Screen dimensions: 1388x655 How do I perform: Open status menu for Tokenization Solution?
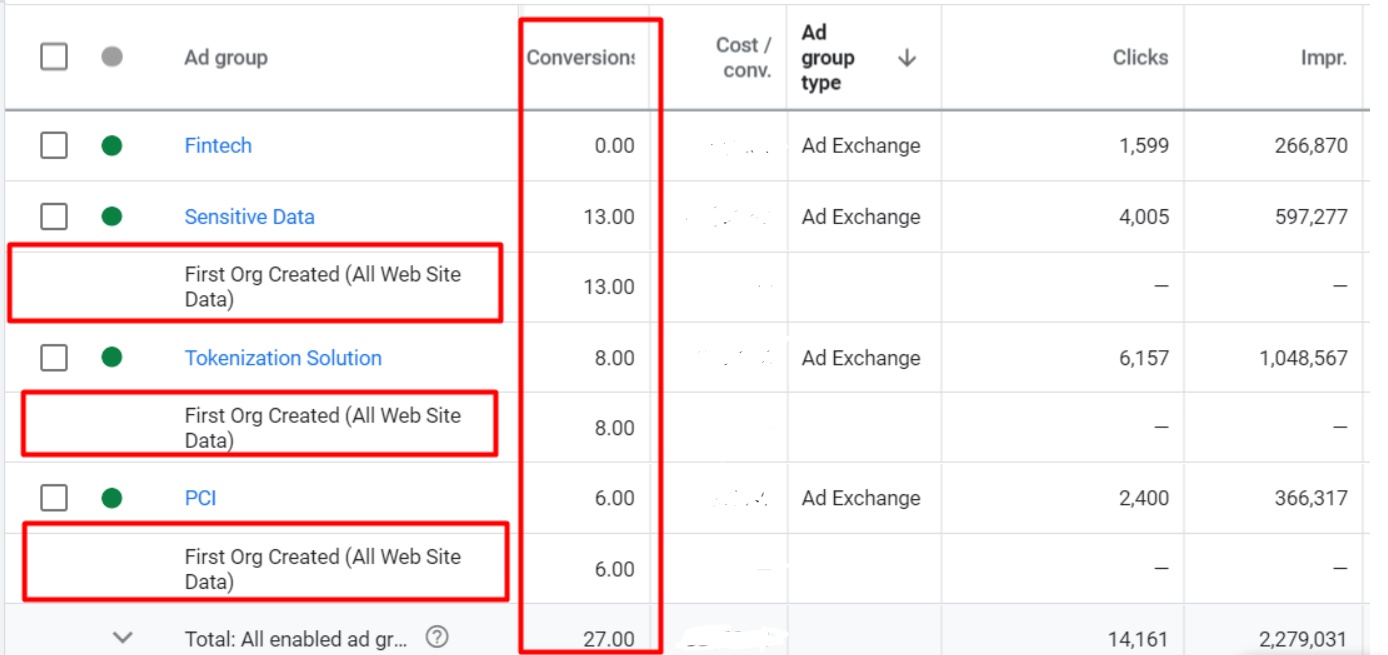(x=112, y=358)
